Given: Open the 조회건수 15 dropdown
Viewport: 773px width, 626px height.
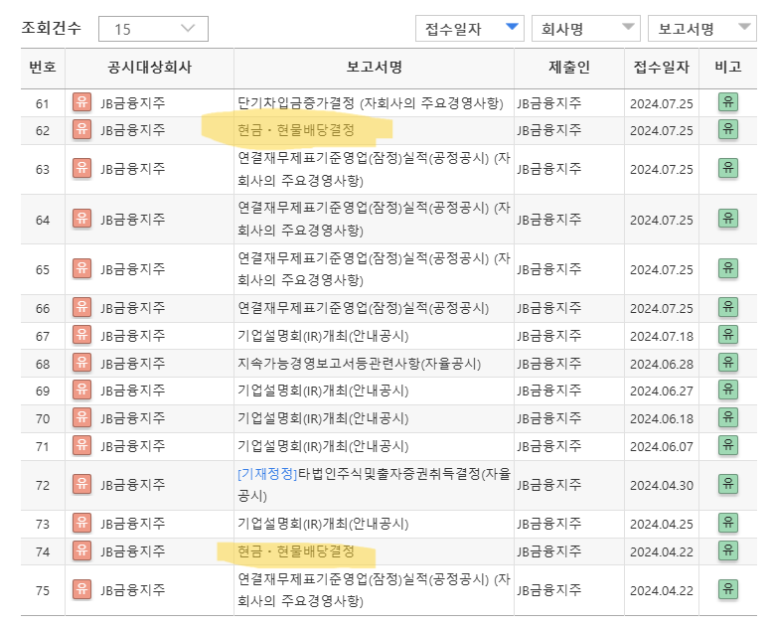Looking at the screenshot, I should pyautogui.click(x=153, y=29).
